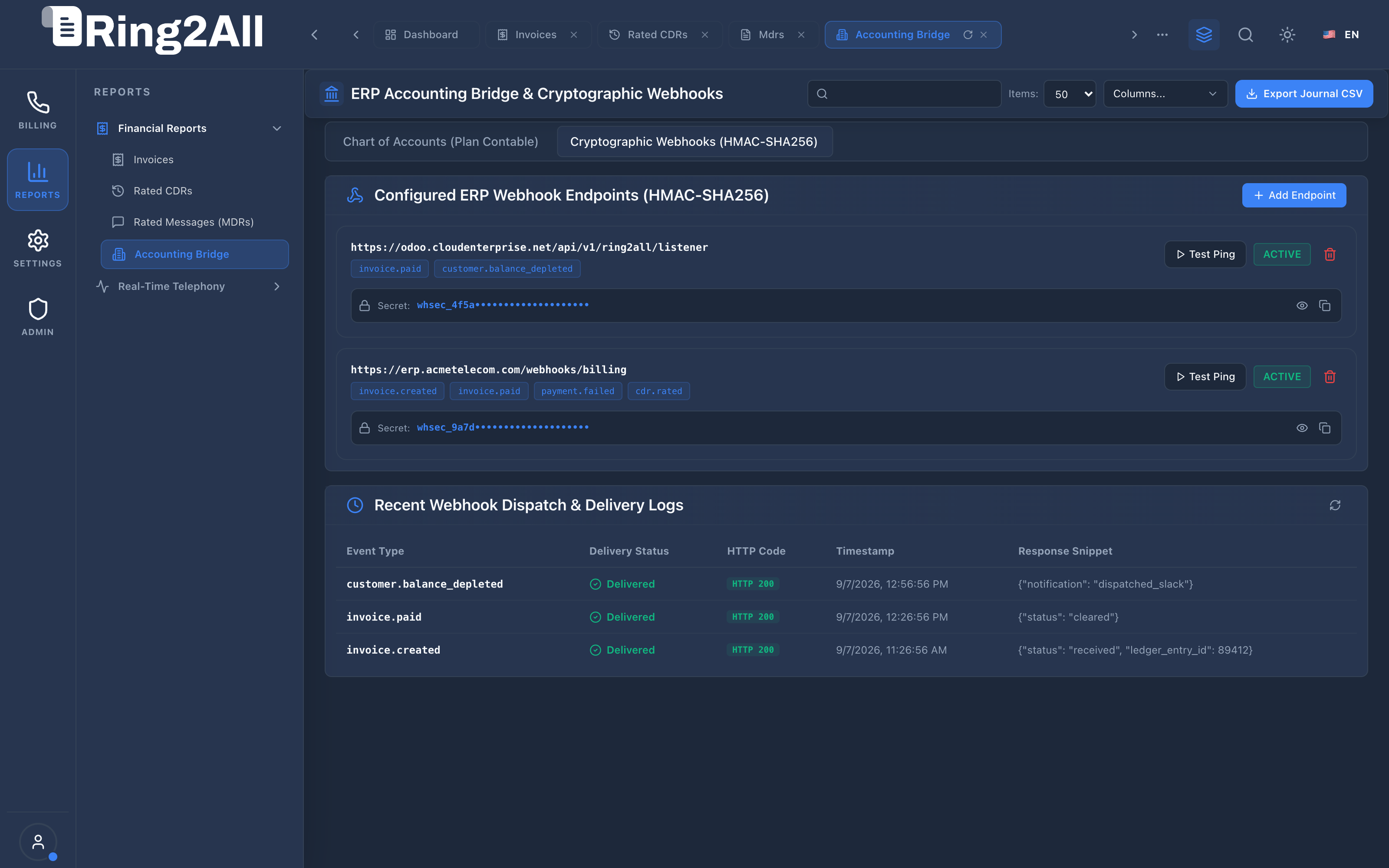Open the EN language selector

(x=1341, y=35)
